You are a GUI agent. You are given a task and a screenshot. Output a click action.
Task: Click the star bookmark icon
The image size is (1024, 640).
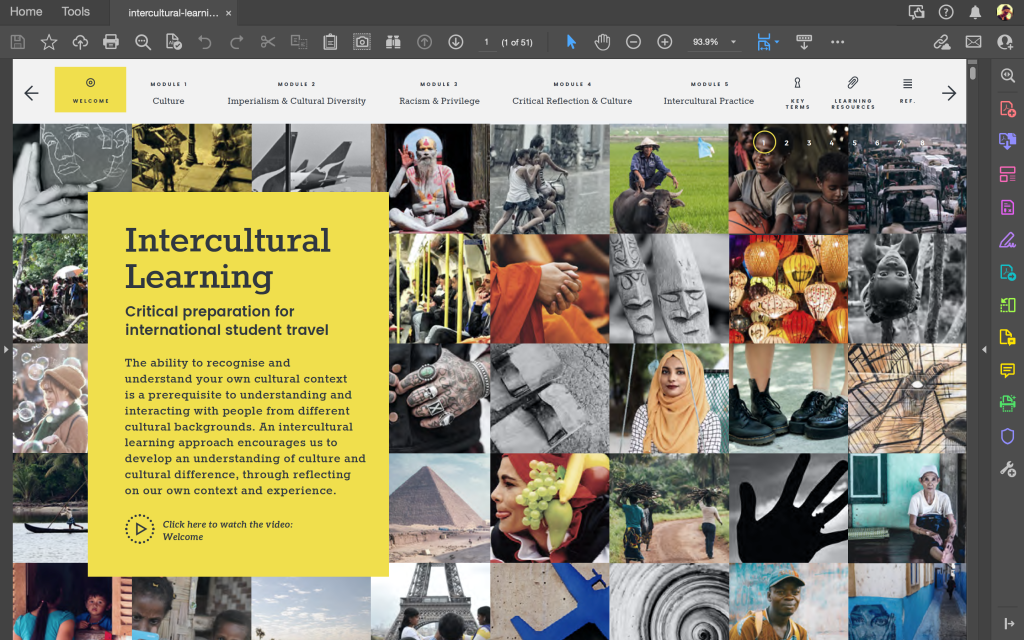[48, 42]
